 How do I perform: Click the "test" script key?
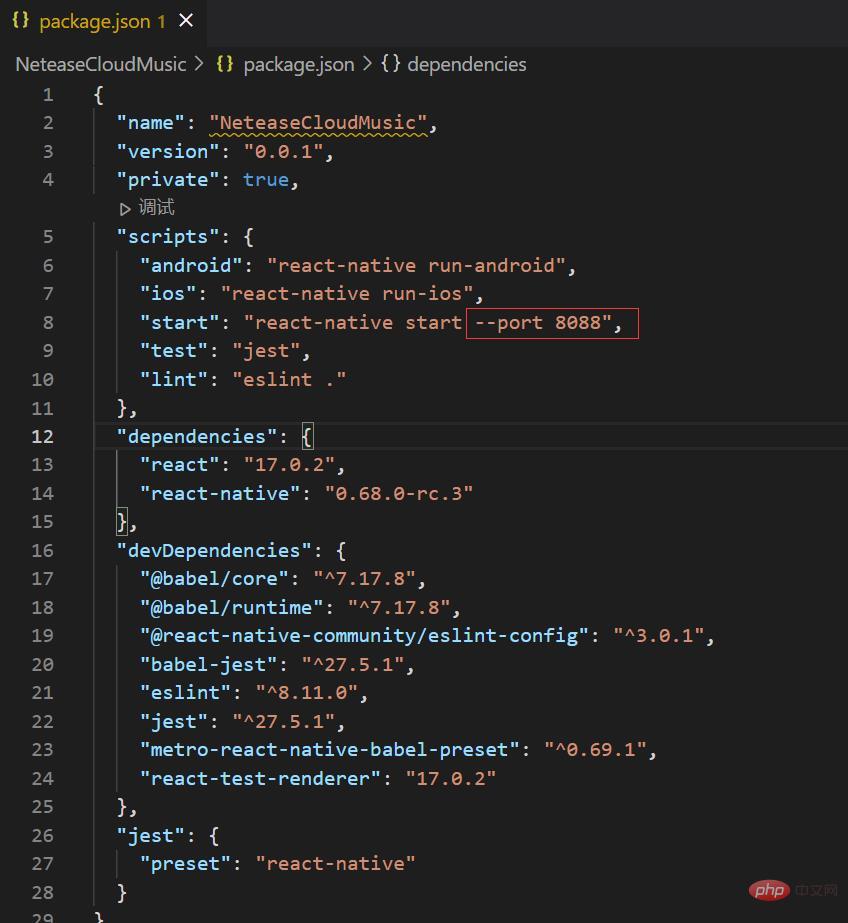[174, 351]
